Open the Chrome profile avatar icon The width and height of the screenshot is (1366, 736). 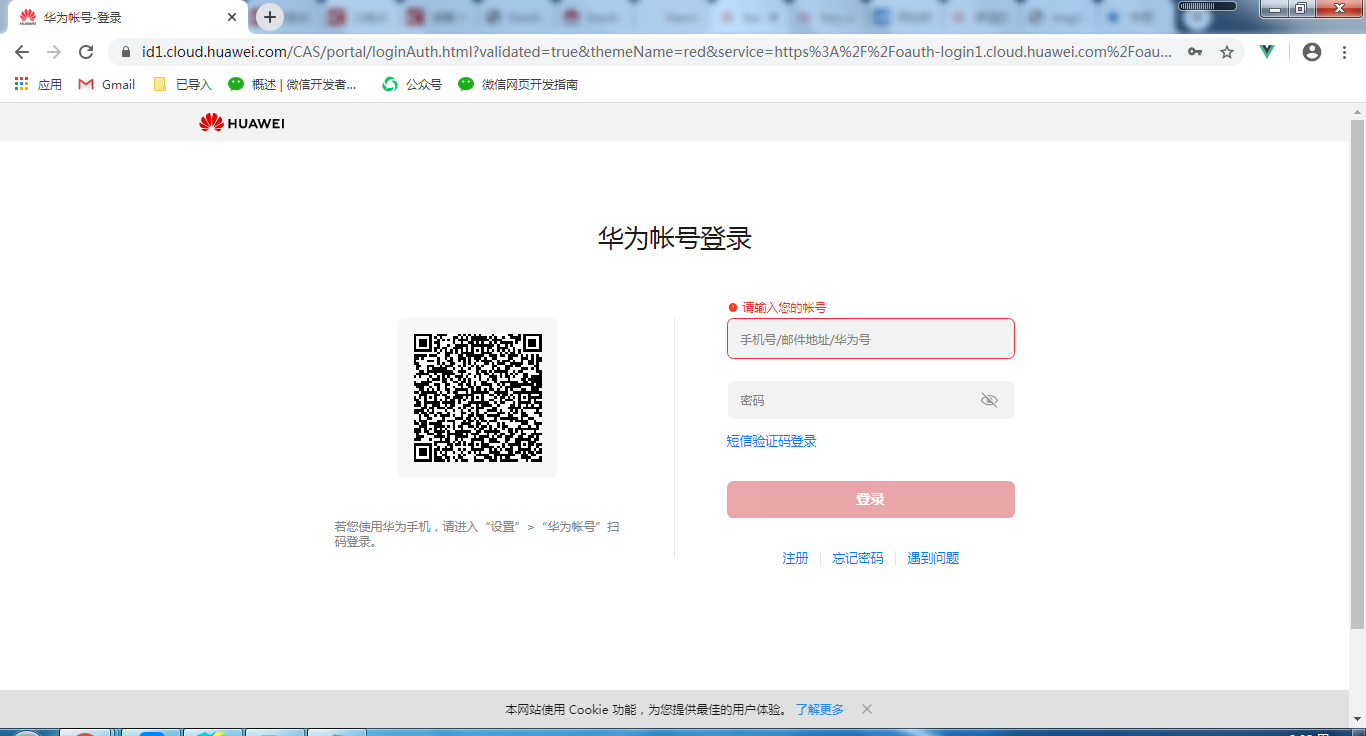click(x=1312, y=52)
